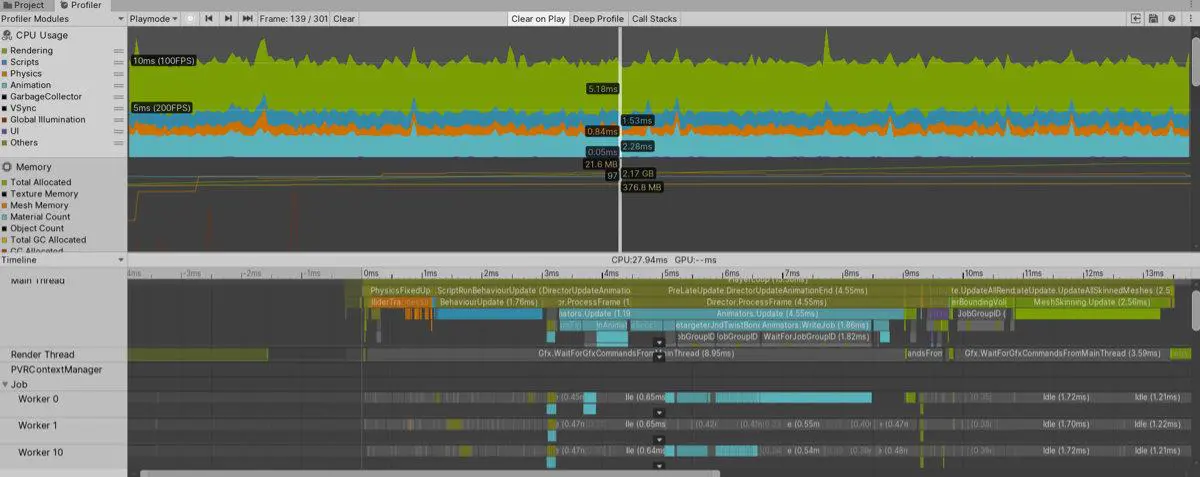1200x477 pixels.
Task: Toggle the Clear on Play option
Action: (536, 19)
